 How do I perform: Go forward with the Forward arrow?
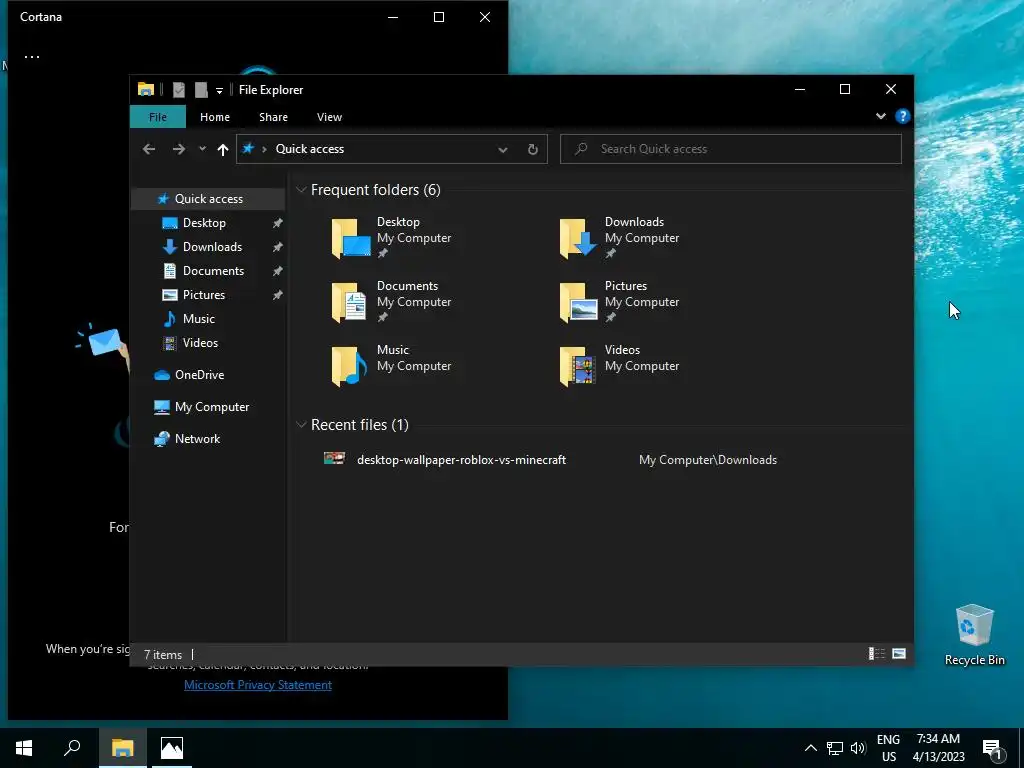(x=178, y=149)
